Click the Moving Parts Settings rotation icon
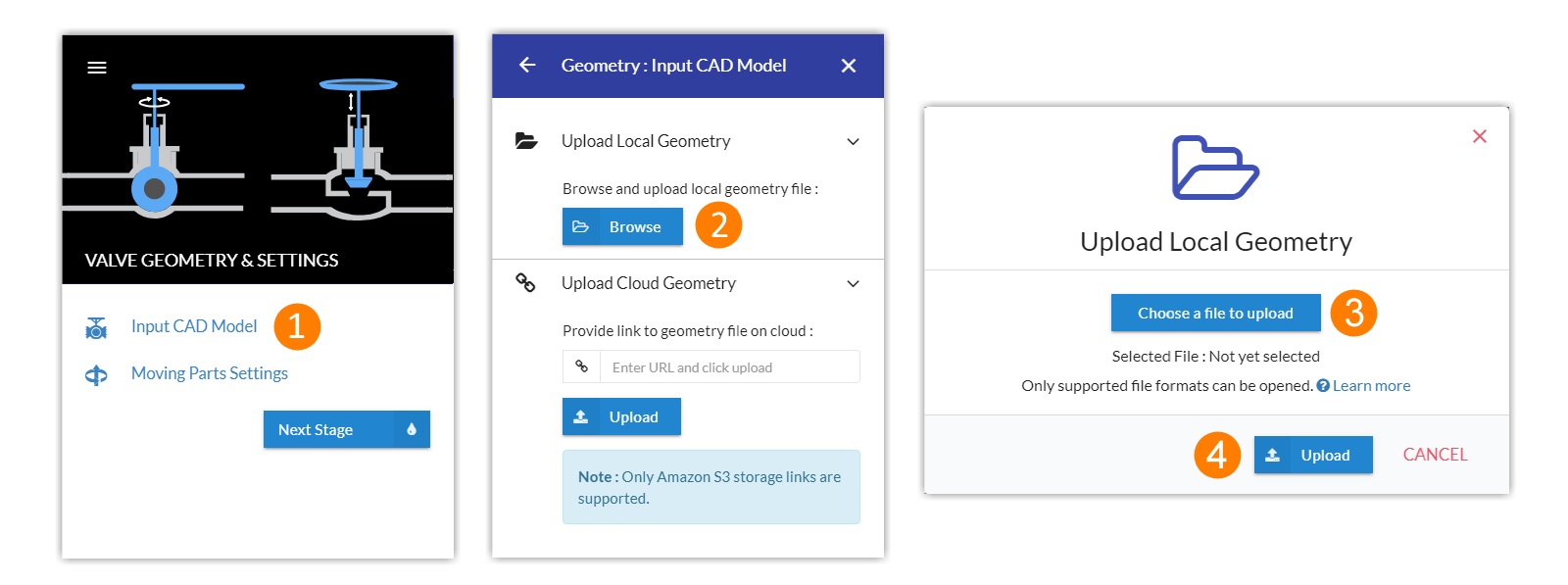 pos(96,375)
